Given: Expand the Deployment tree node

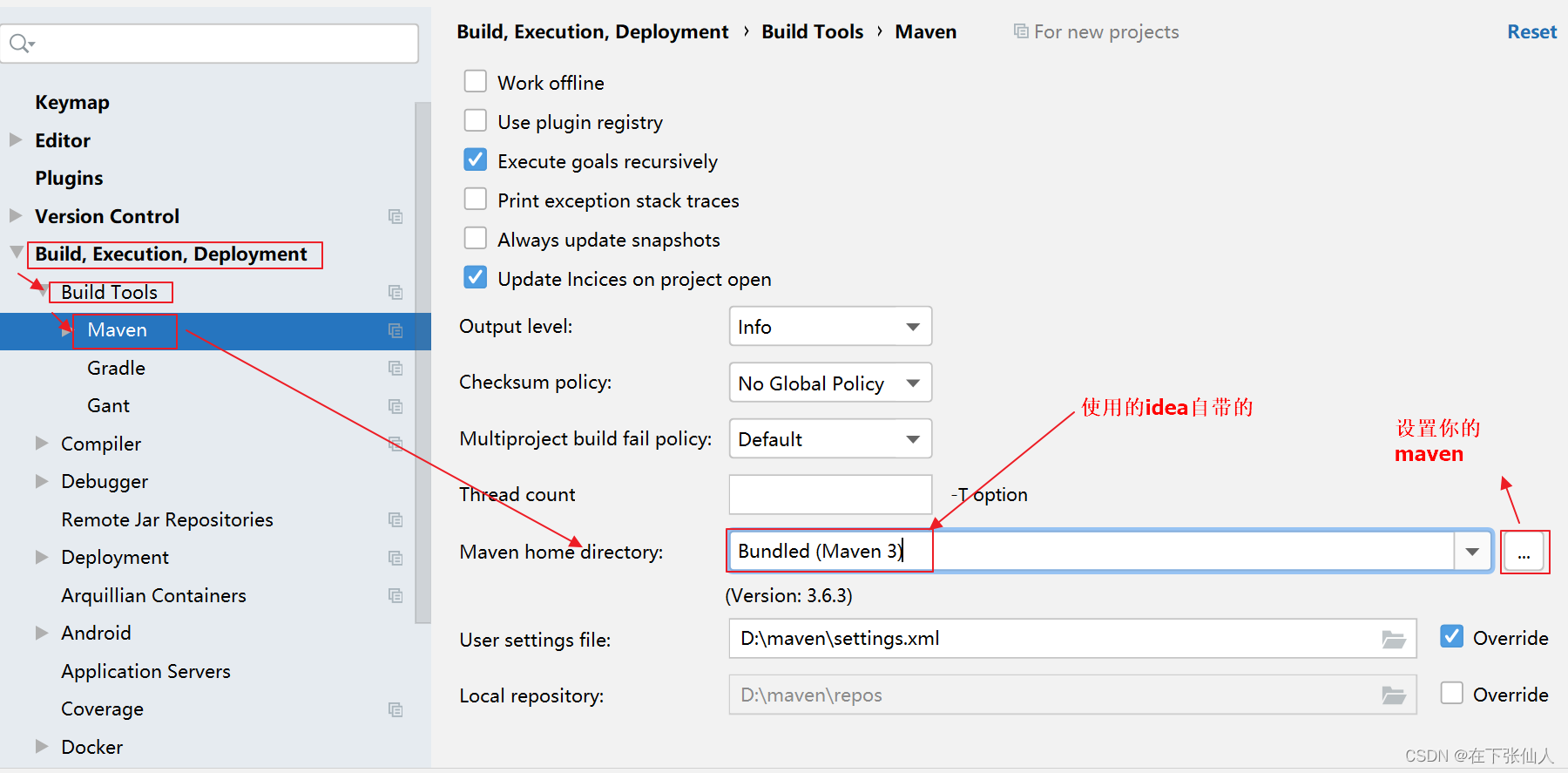Looking at the screenshot, I should coord(42,557).
